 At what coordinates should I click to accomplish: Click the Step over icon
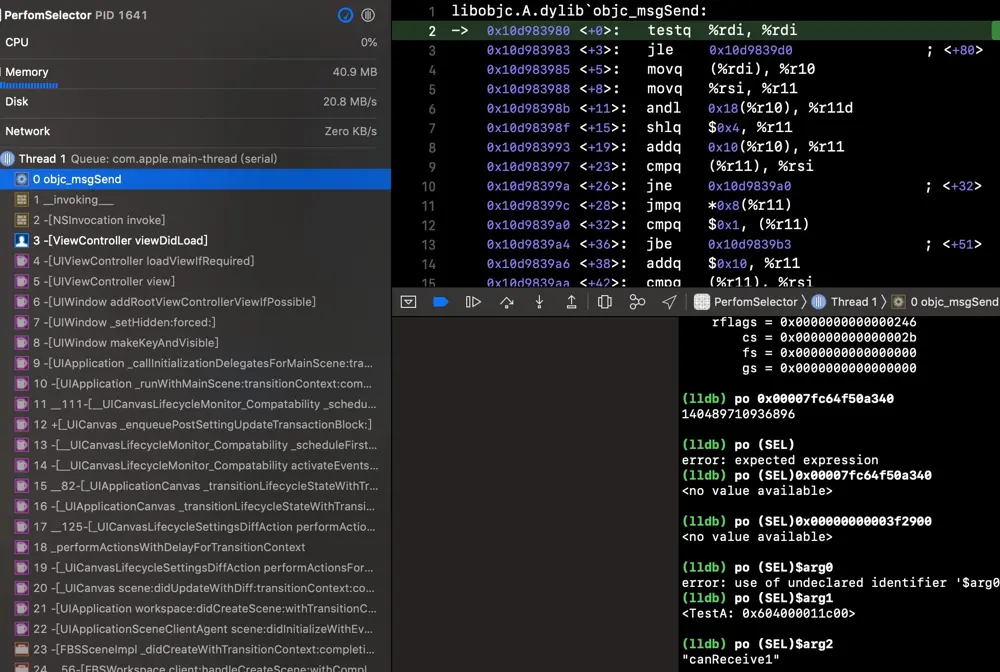coord(507,302)
